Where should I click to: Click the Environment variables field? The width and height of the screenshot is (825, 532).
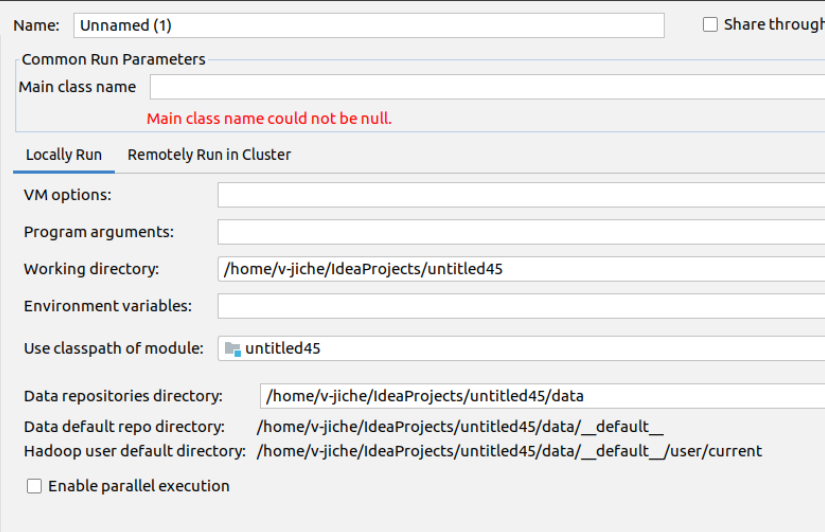pos(521,306)
